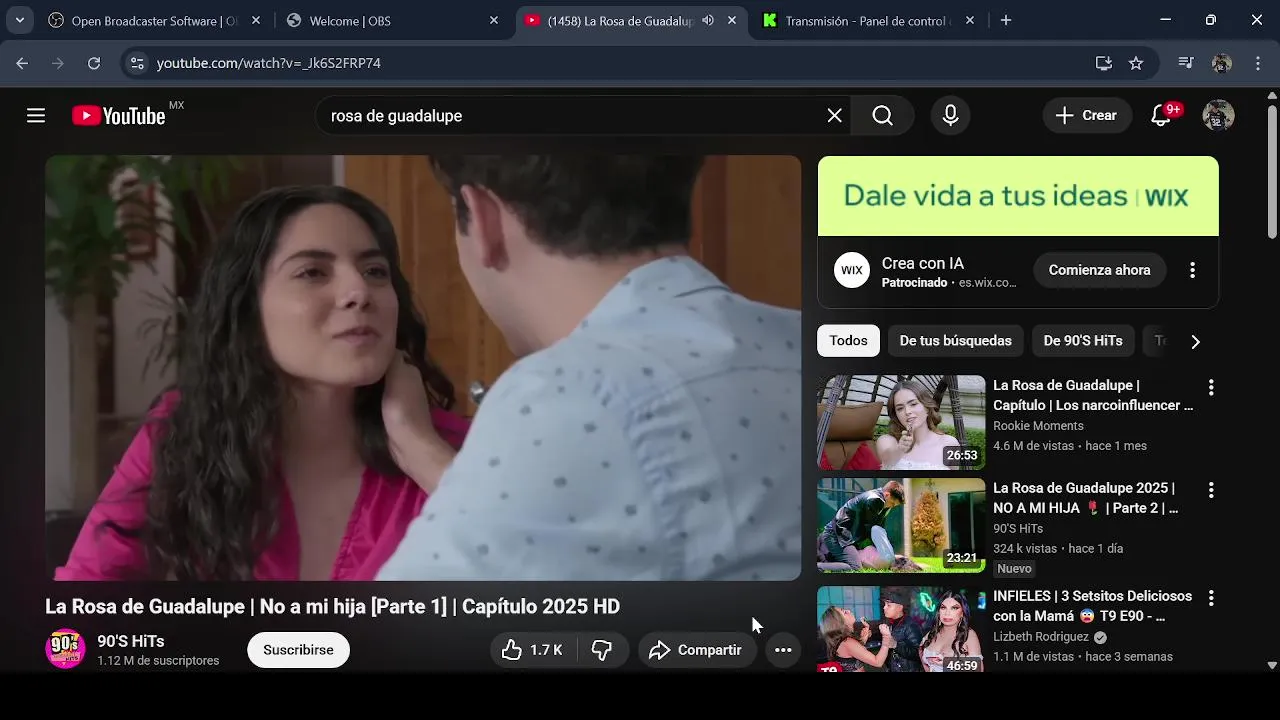Mute the La Rosa de Guadalupe tab audio
The image size is (1280, 720).
click(708, 20)
